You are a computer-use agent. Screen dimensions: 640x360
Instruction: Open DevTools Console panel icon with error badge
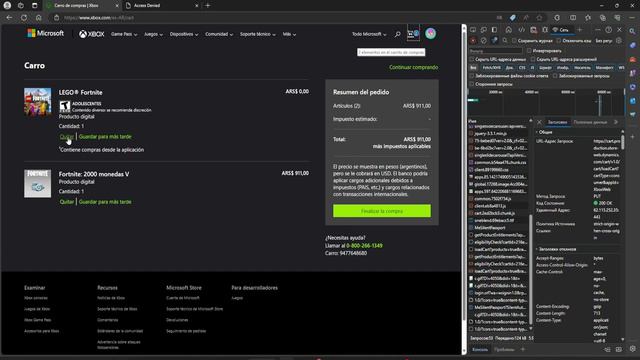[x=533, y=30]
